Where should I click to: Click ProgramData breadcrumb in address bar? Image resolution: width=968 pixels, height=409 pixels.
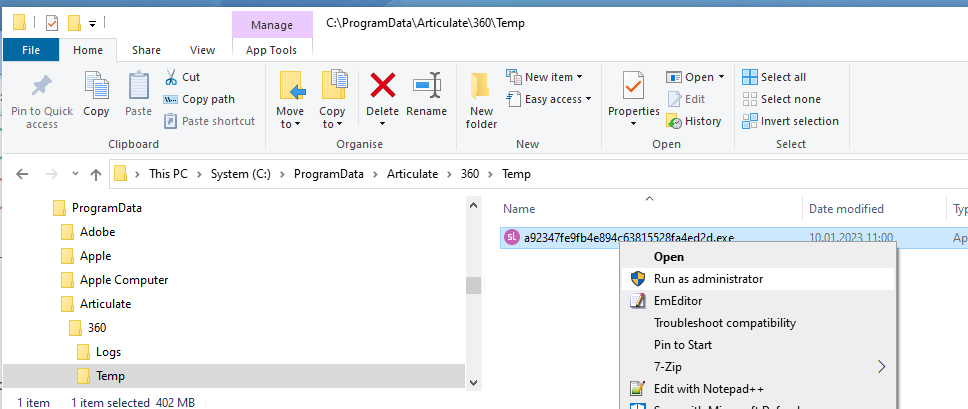(328, 174)
